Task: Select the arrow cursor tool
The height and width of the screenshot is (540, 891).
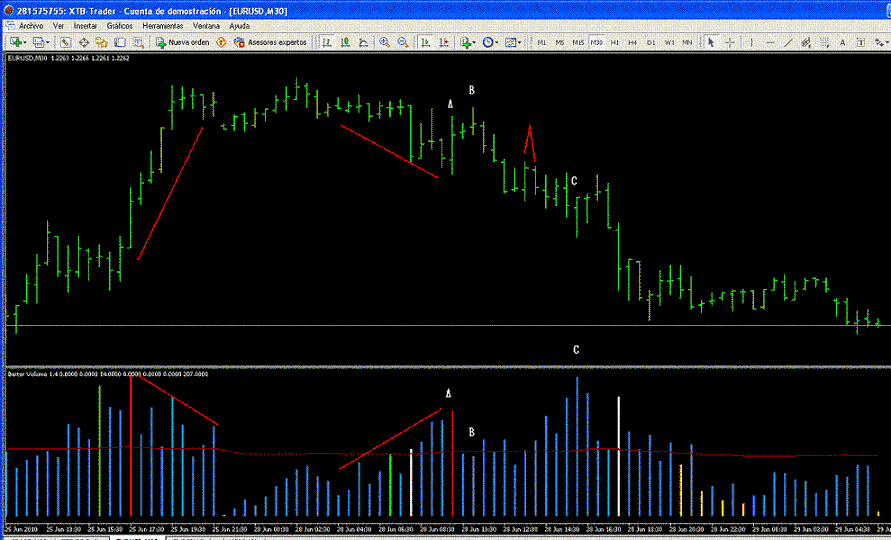Action: point(711,43)
